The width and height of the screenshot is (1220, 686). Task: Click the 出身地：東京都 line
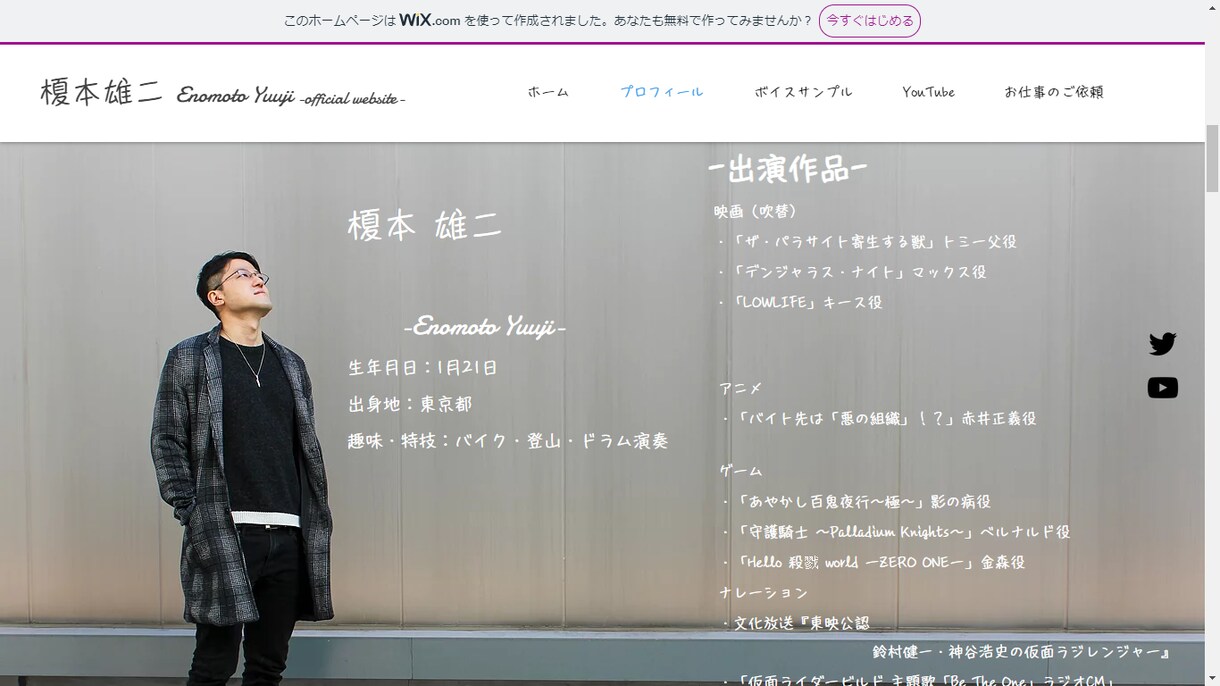click(410, 404)
